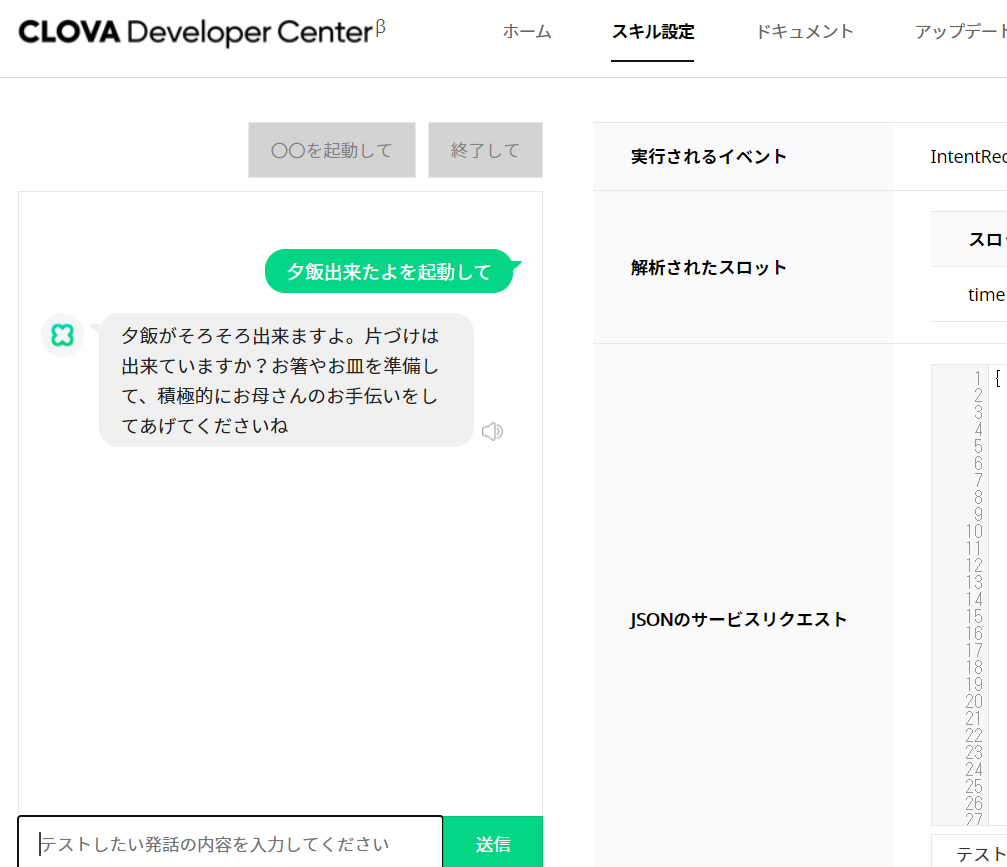1007x867 pixels.
Task: Click the CLOVA Developer Center logo
Action: click(x=202, y=32)
